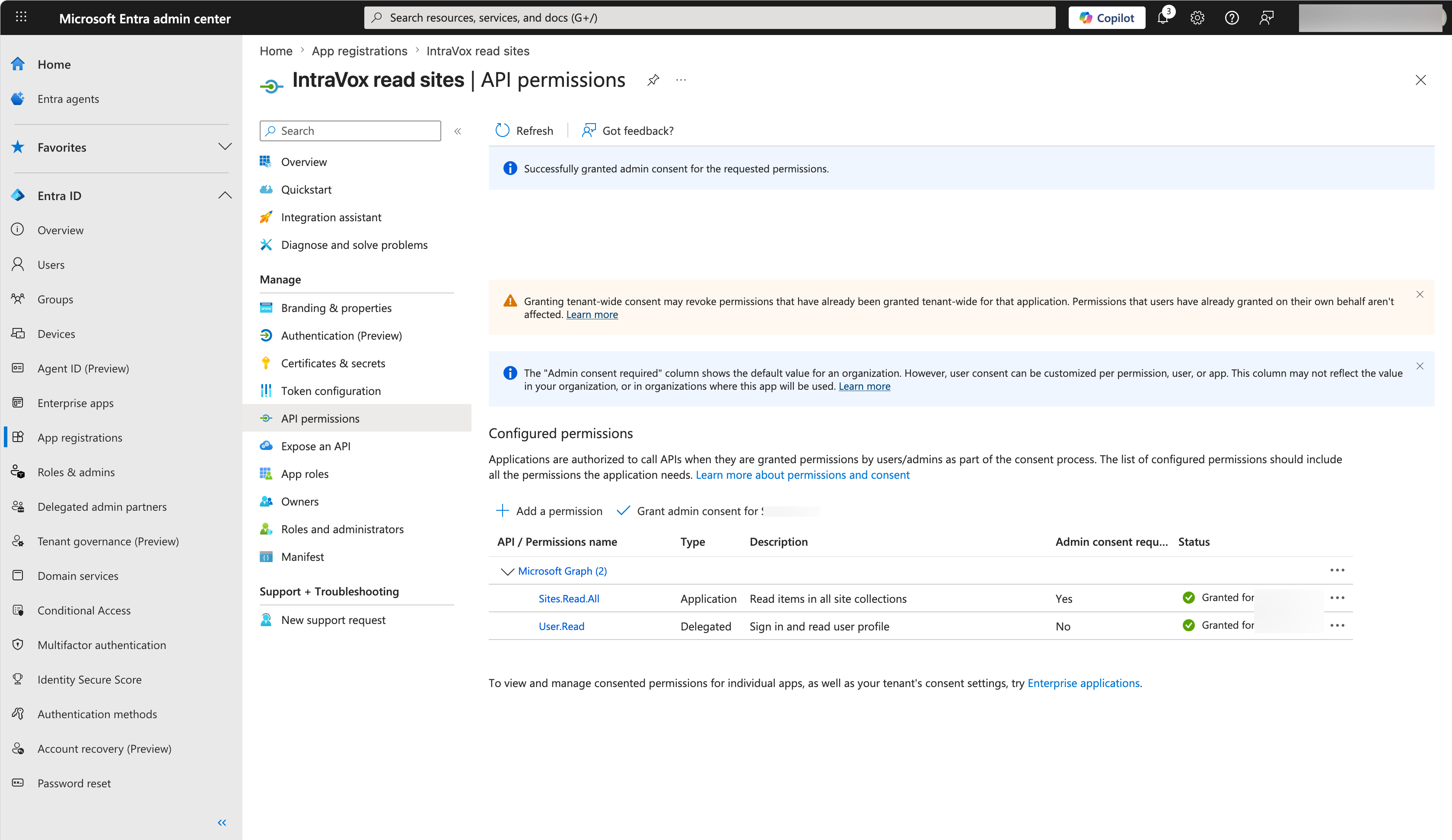
Task: Click Home in the breadcrumb
Action: [x=276, y=51]
